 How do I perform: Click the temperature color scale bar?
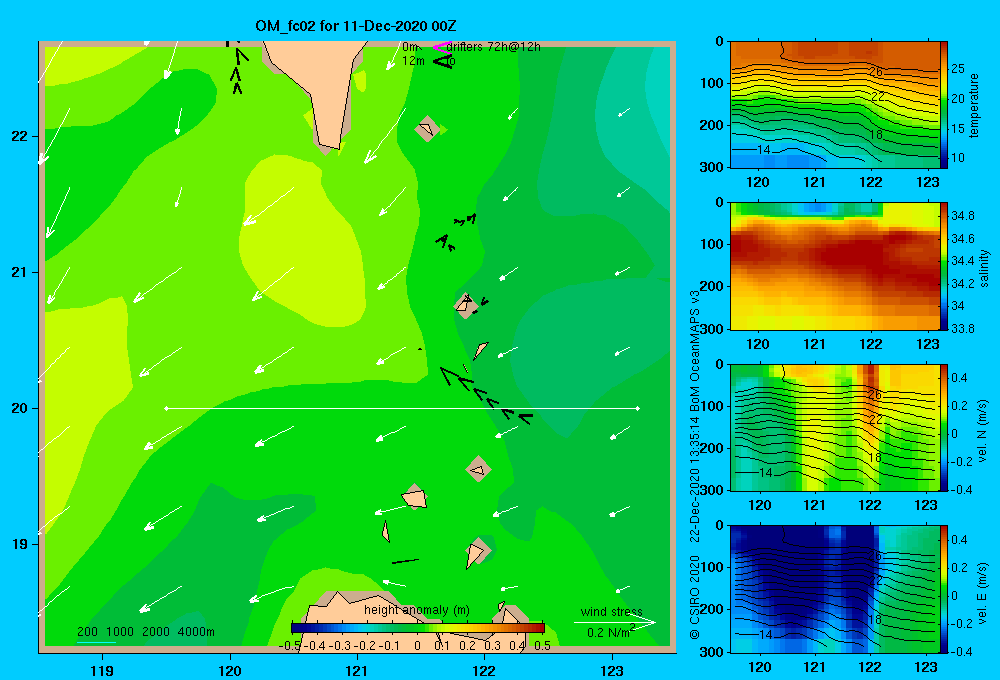943,104
